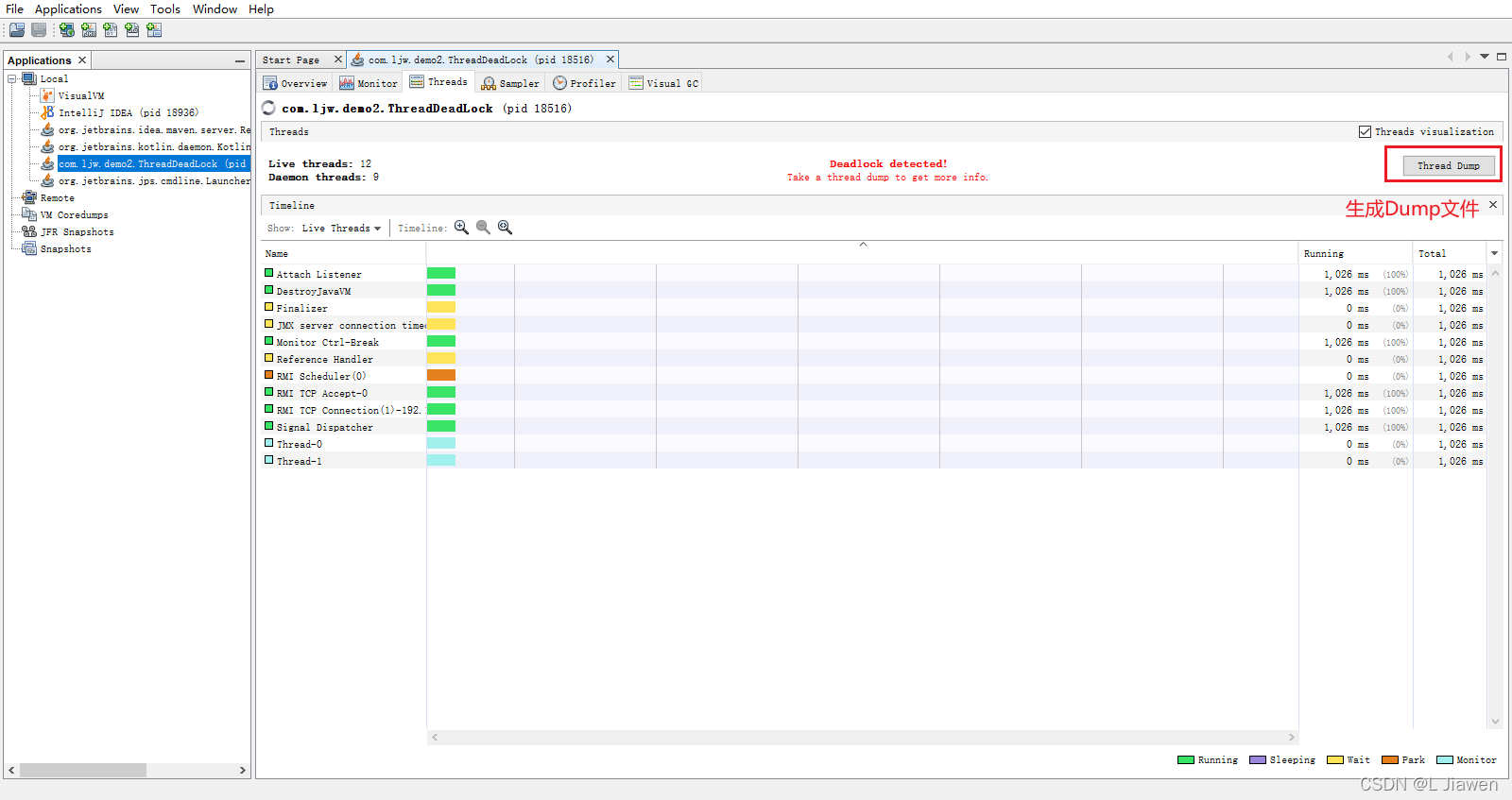1512x800 pixels.
Task: Select the RMI Scheduler(0) thread row
Action: (x=873, y=376)
